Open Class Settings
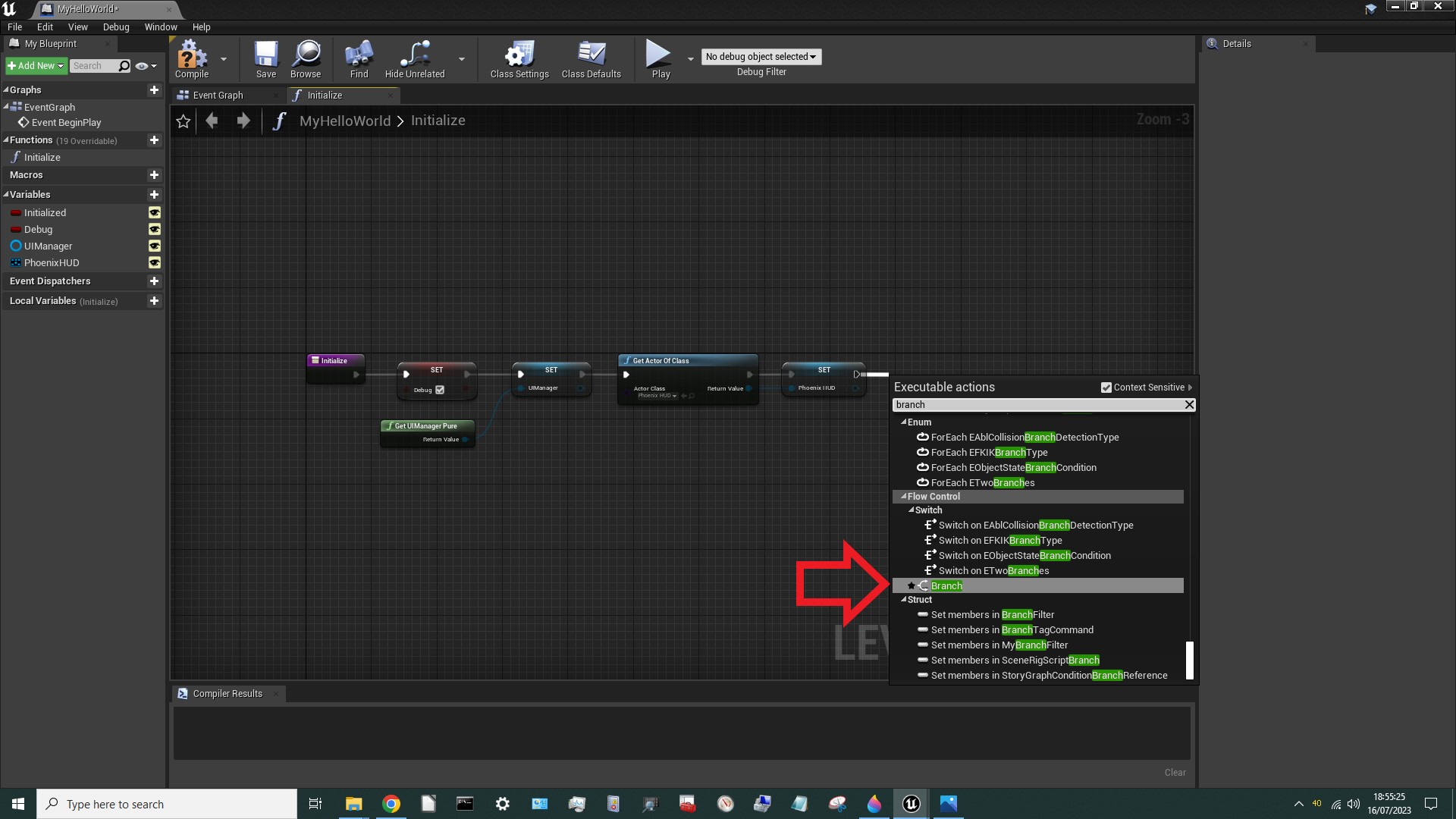 tap(519, 59)
